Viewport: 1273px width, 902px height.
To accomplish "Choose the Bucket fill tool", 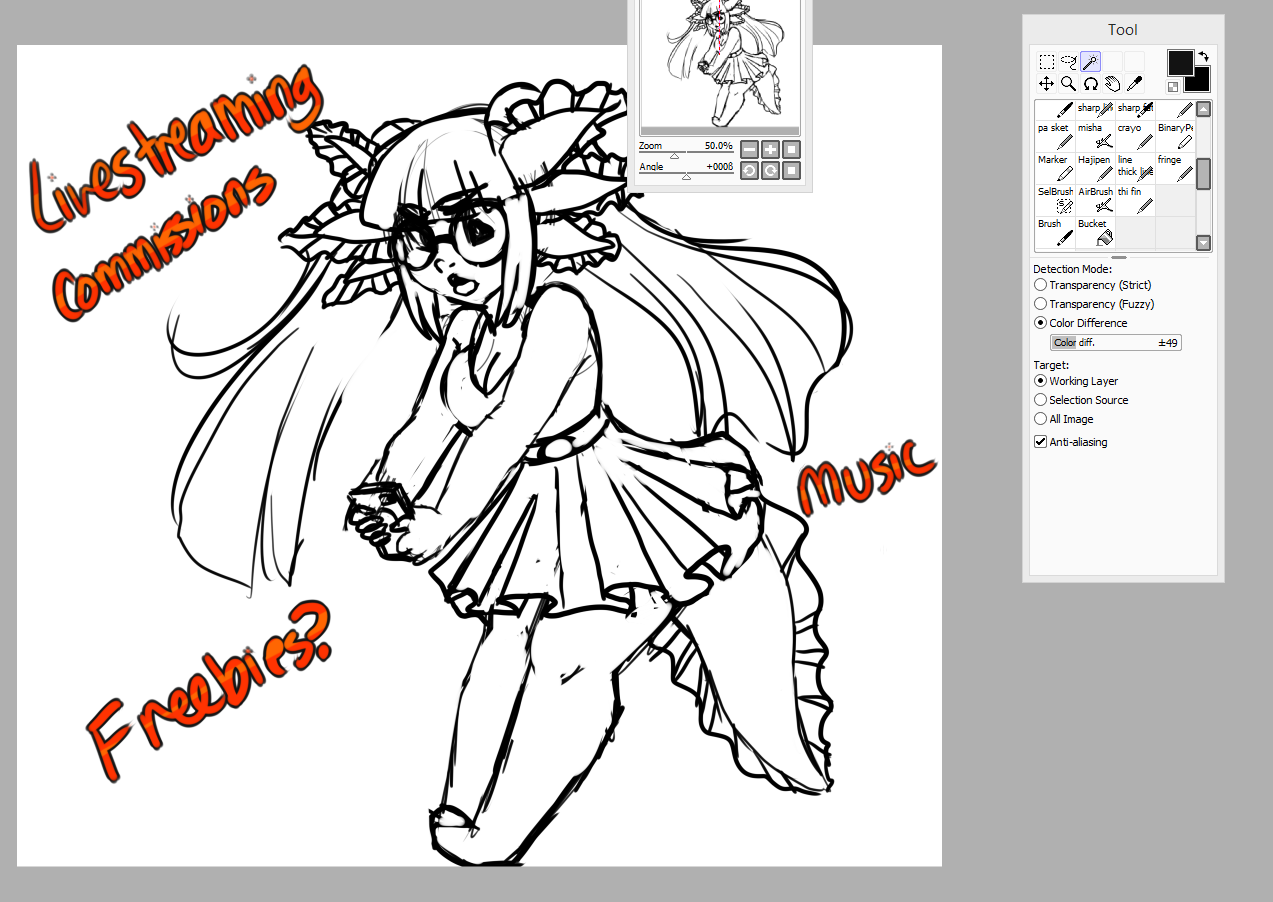I will pyautogui.click(x=1095, y=232).
